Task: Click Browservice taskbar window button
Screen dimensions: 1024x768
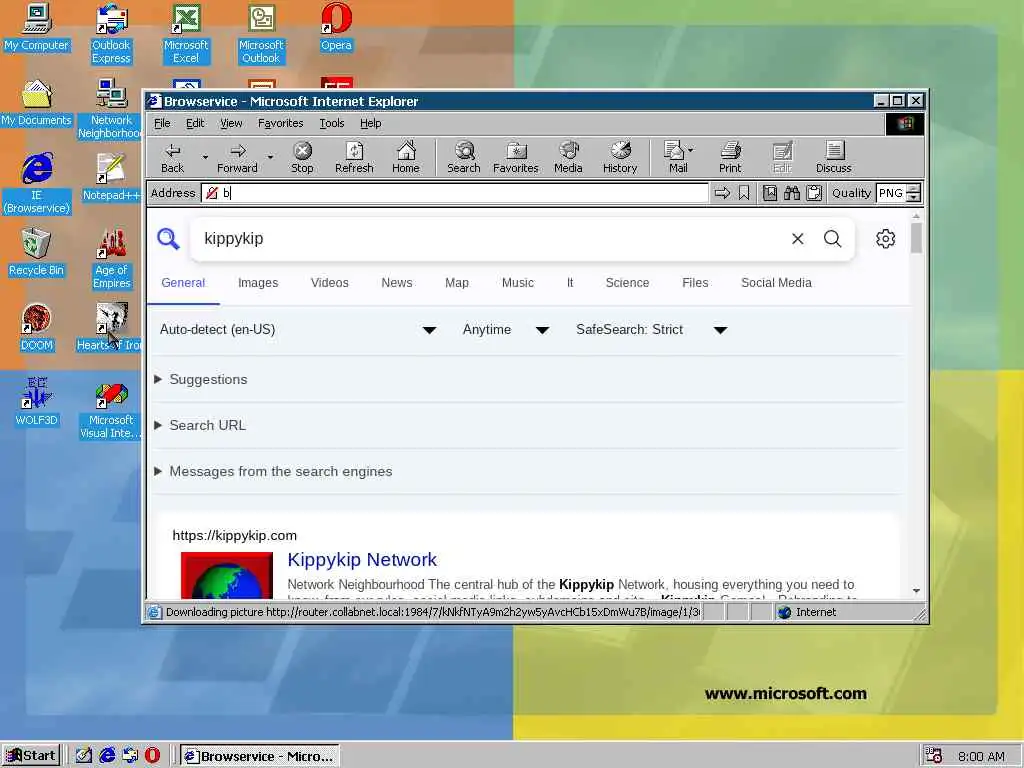Action: [260, 756]
